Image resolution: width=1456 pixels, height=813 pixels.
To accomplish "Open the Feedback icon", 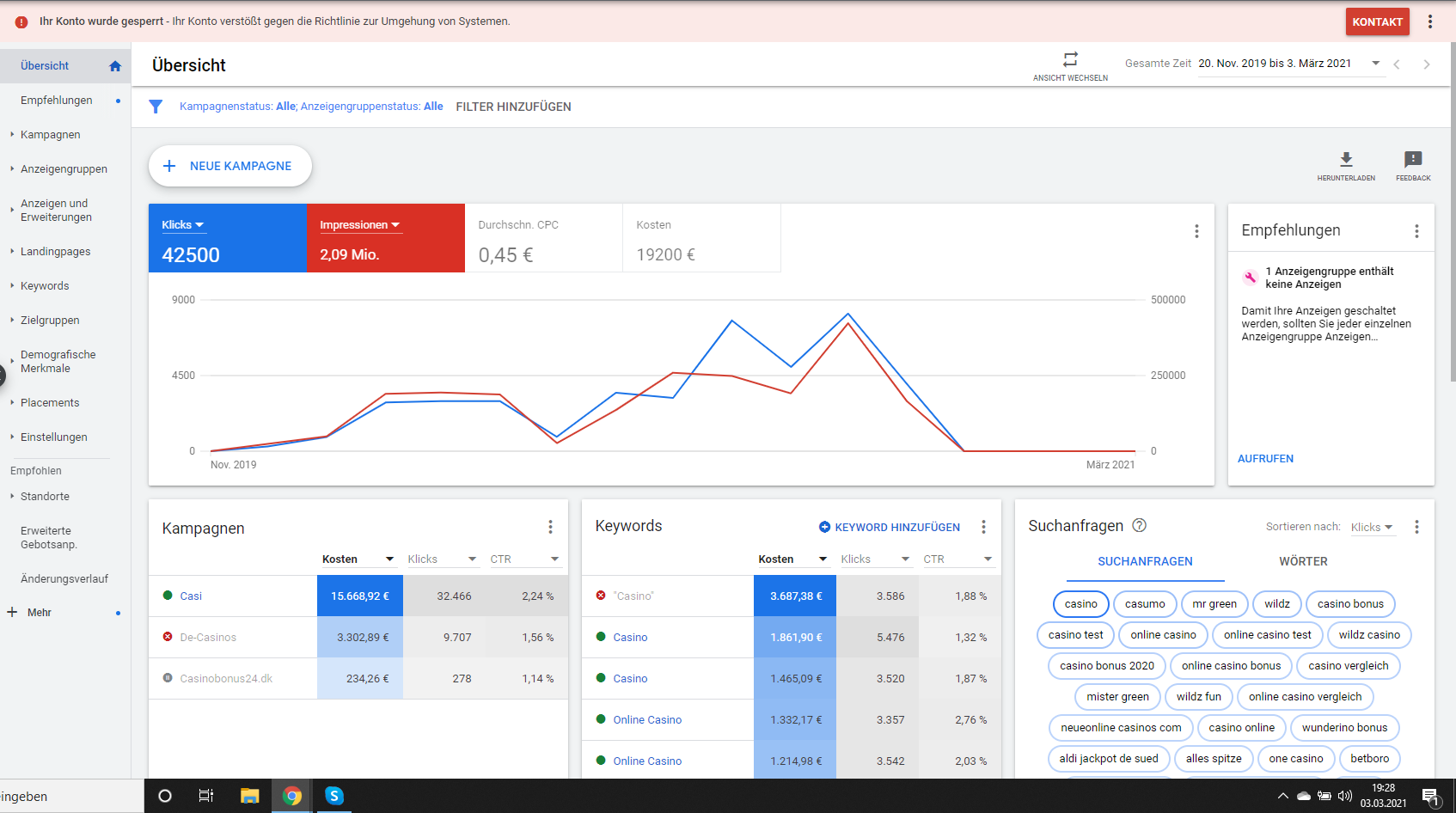I will click(x=1413, y=159).
